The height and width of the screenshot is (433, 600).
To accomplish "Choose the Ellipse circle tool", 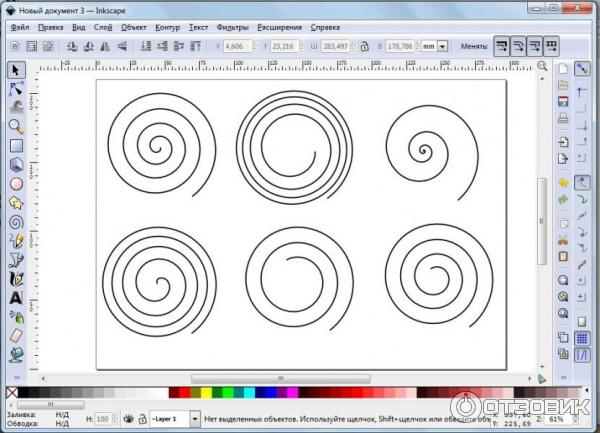I will click(x=16, y=184).
